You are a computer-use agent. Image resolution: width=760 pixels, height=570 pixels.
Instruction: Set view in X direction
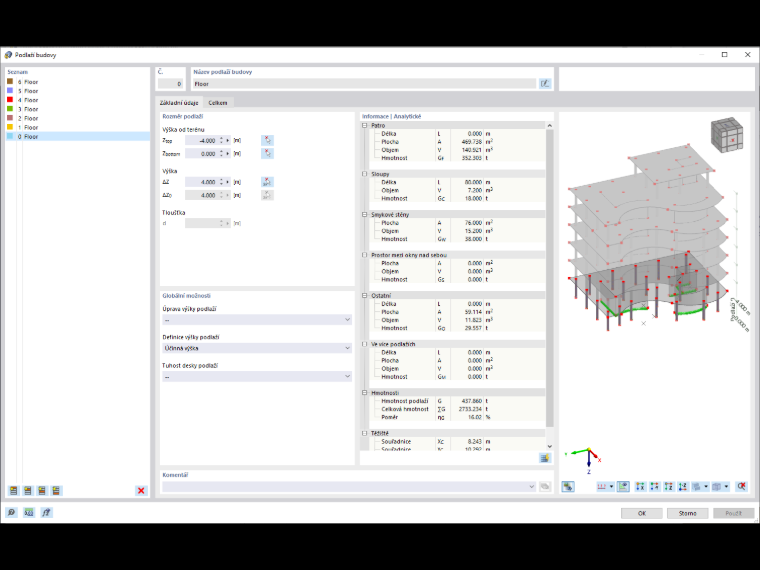(640, 486)
